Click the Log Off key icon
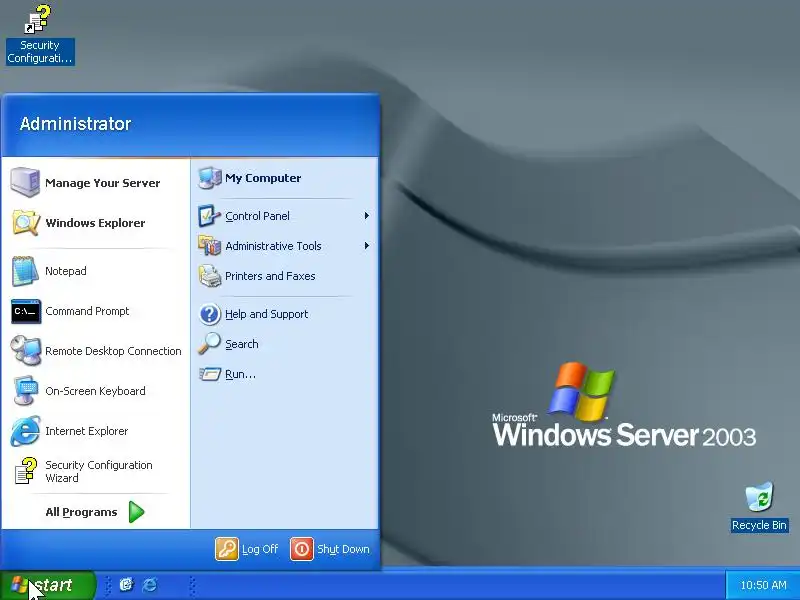800x600 pixels. coord(227,549)
